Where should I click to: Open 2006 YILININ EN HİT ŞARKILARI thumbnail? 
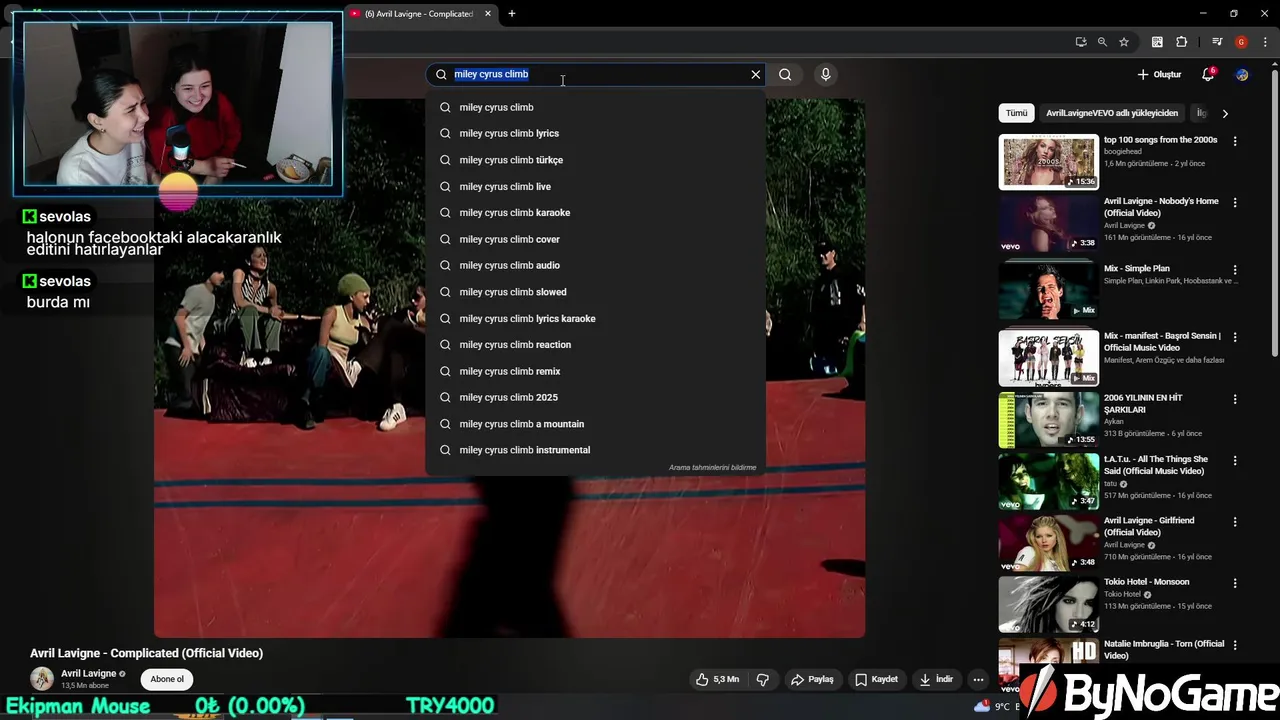point(1048,420)
